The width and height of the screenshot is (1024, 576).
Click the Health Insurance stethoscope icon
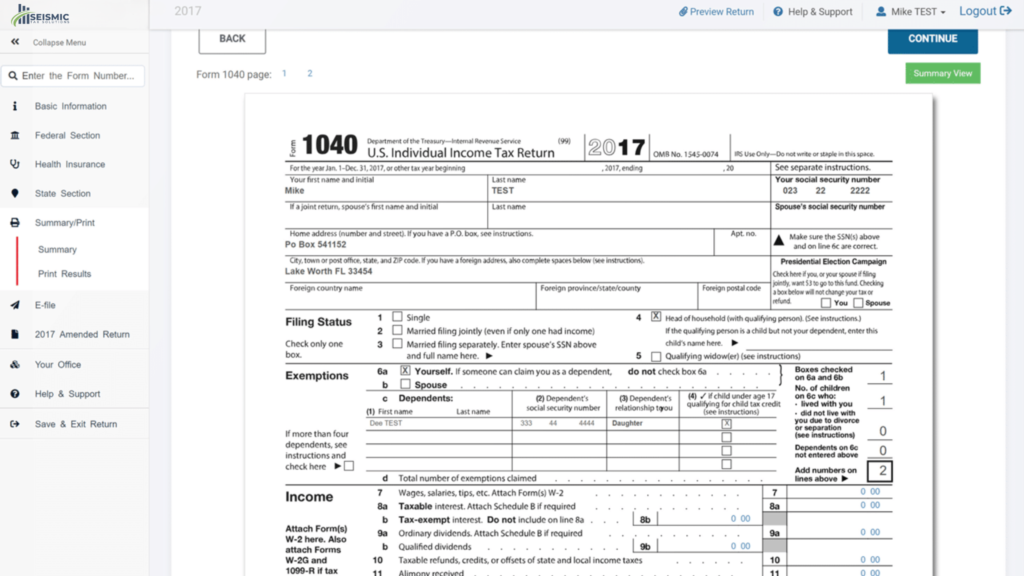[x=15, y=164]
